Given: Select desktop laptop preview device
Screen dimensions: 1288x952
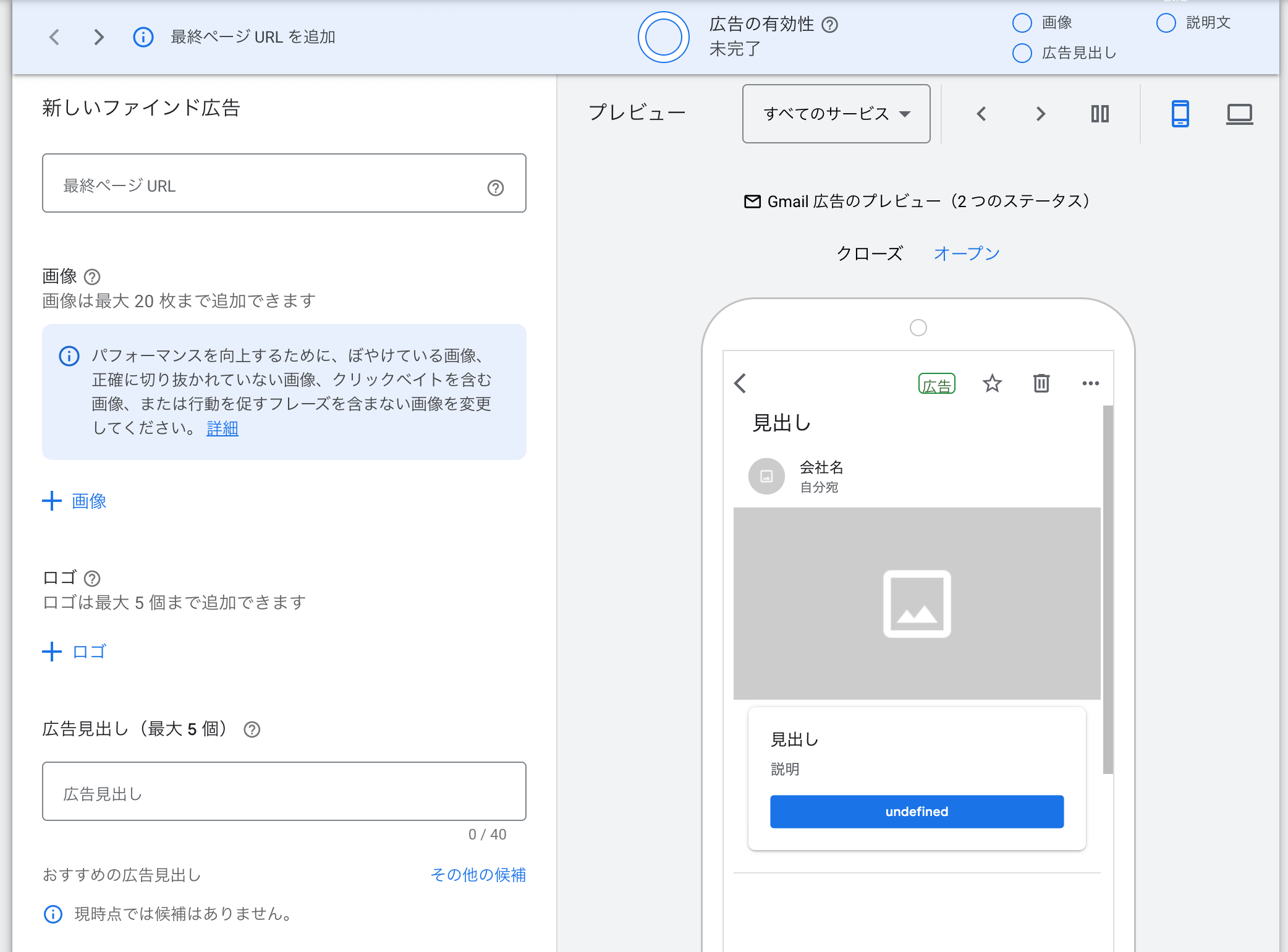Looking at the screenshot, I should (1240, 114).
